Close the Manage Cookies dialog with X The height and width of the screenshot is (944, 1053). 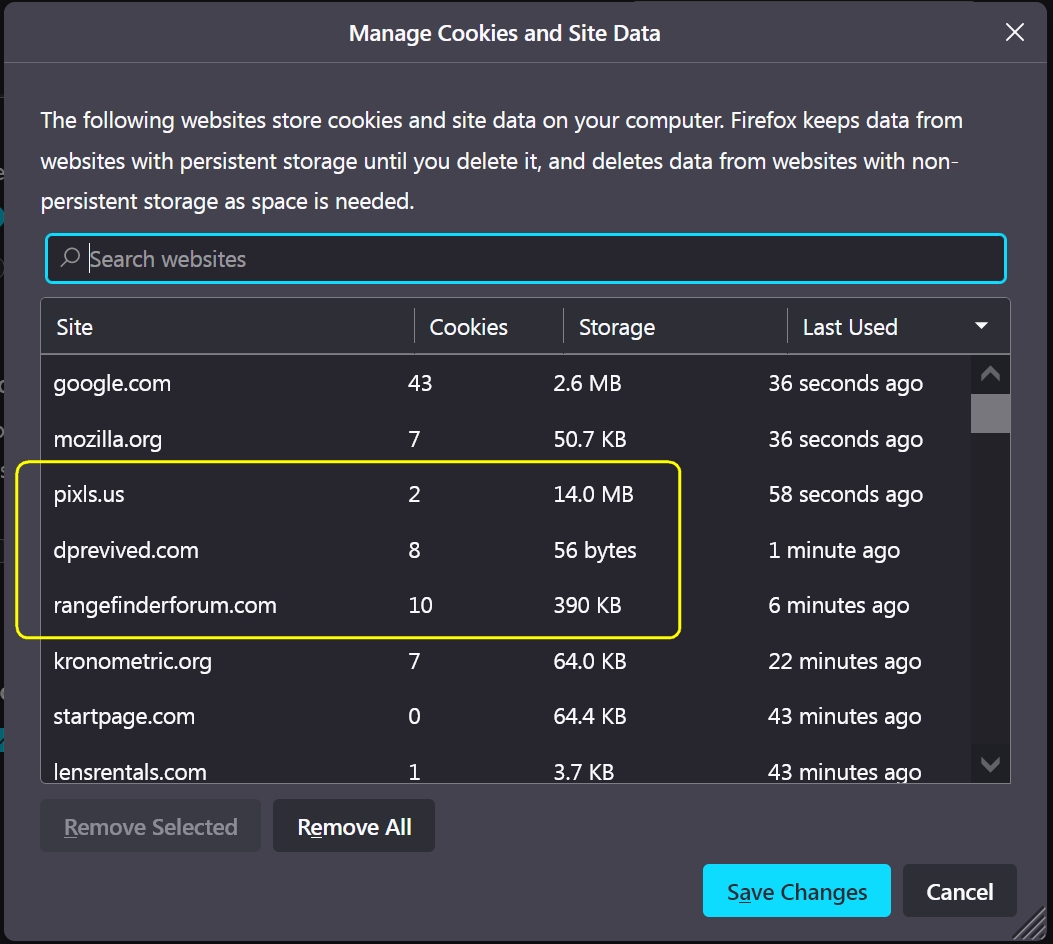coord(1014,33)
